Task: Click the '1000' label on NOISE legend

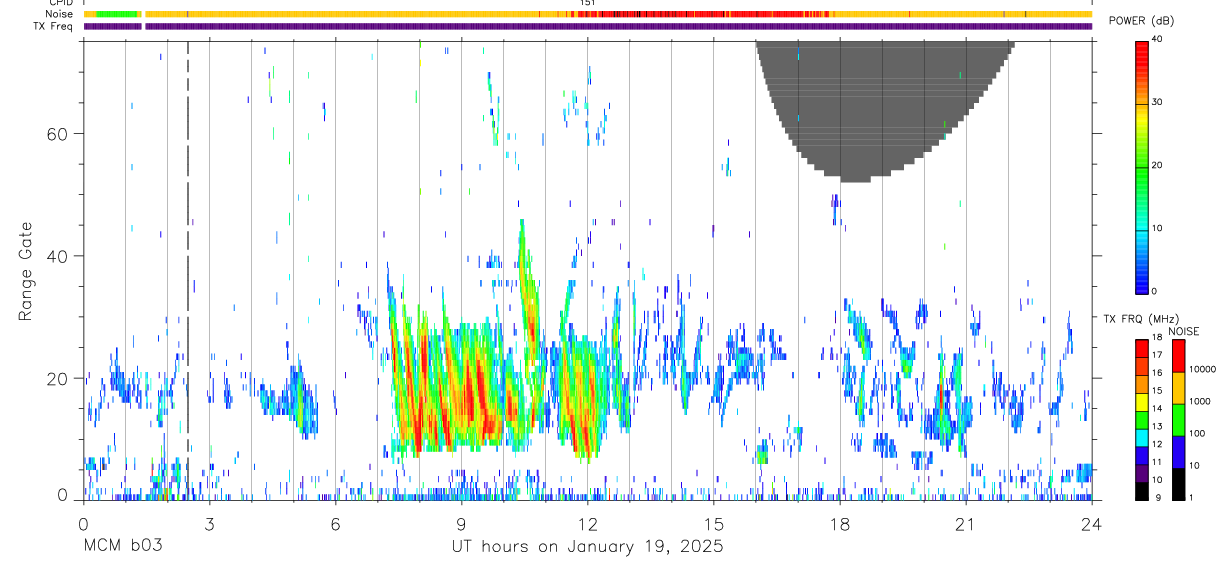Action: 1200,401
